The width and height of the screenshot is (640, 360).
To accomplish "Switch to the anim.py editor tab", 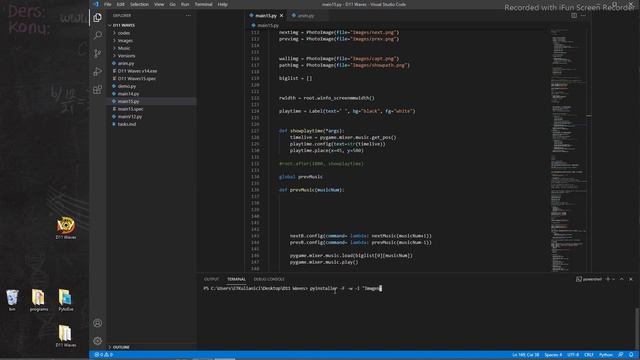I will (306, 16).
